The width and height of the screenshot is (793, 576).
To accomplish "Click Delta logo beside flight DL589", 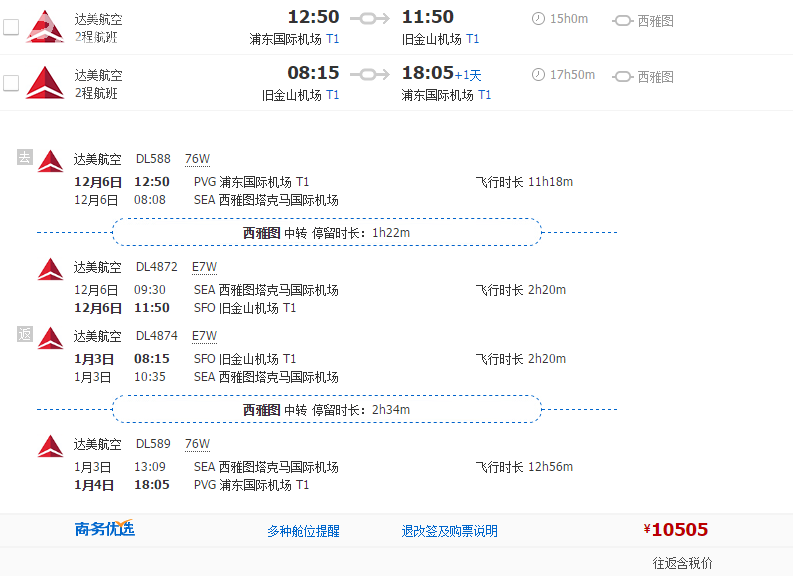I will (50, 446).
